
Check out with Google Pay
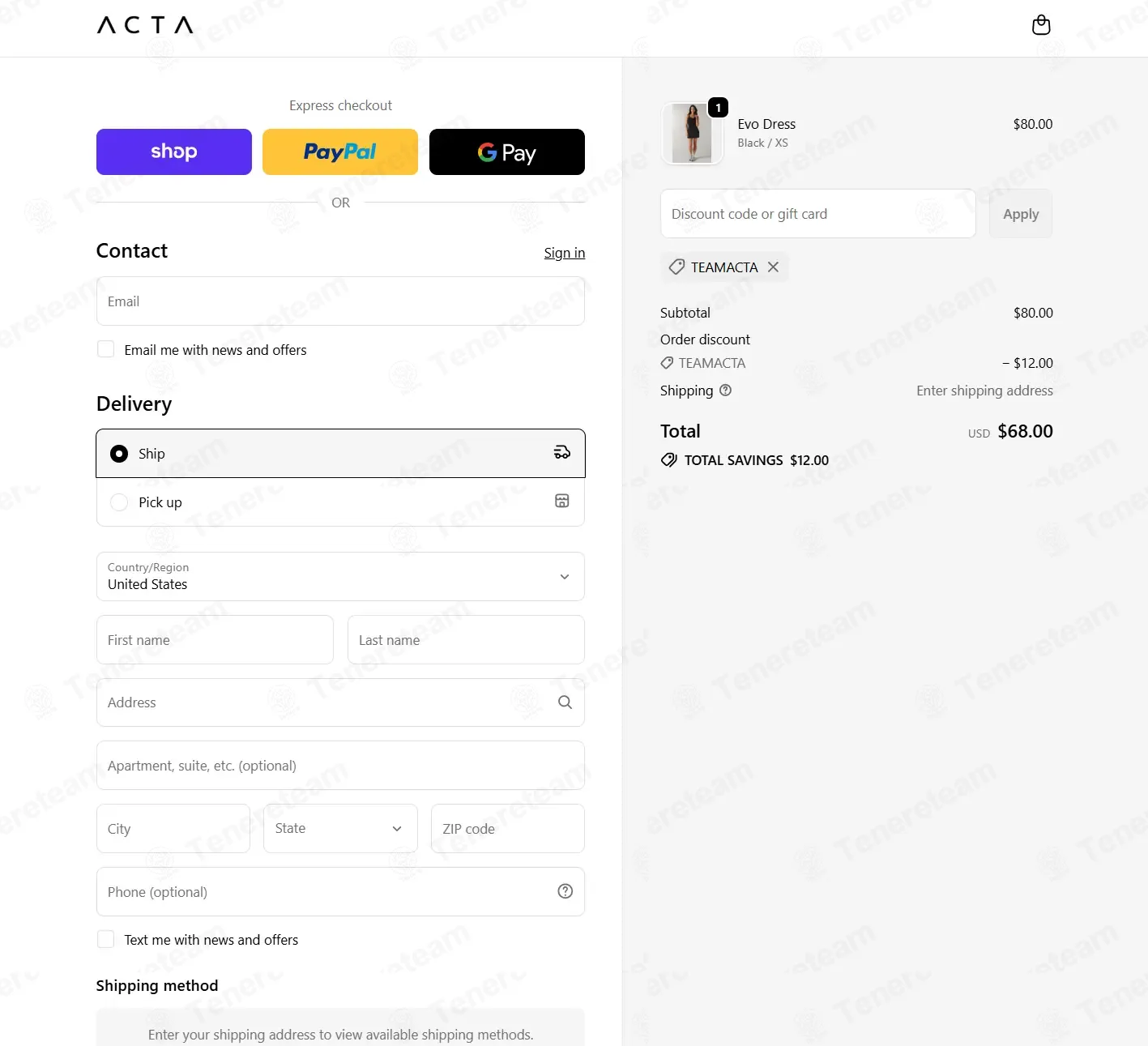tap(507, 152)
